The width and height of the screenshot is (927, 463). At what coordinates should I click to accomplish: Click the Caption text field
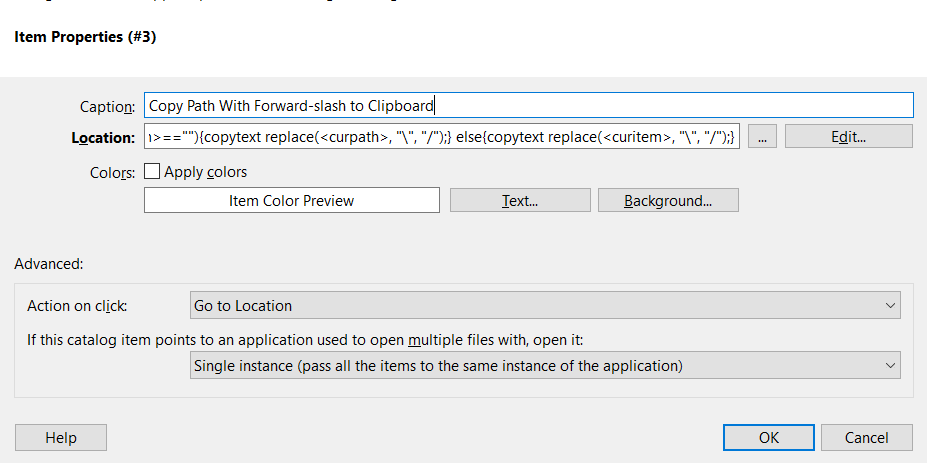(528, 105)
